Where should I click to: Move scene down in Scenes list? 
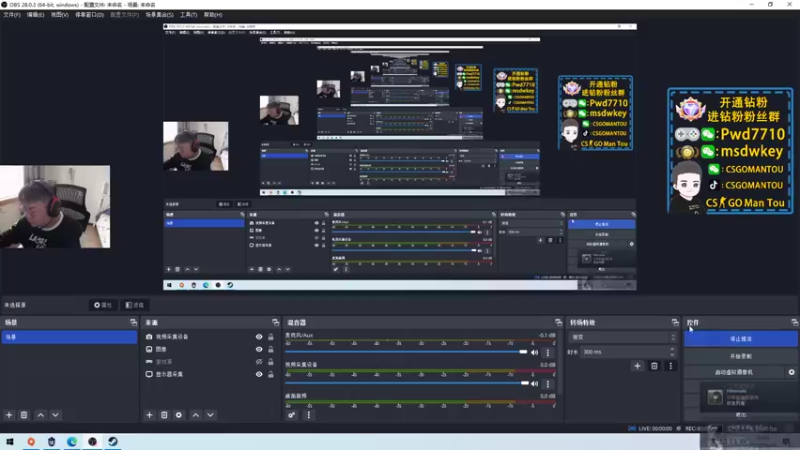(55, 415)
